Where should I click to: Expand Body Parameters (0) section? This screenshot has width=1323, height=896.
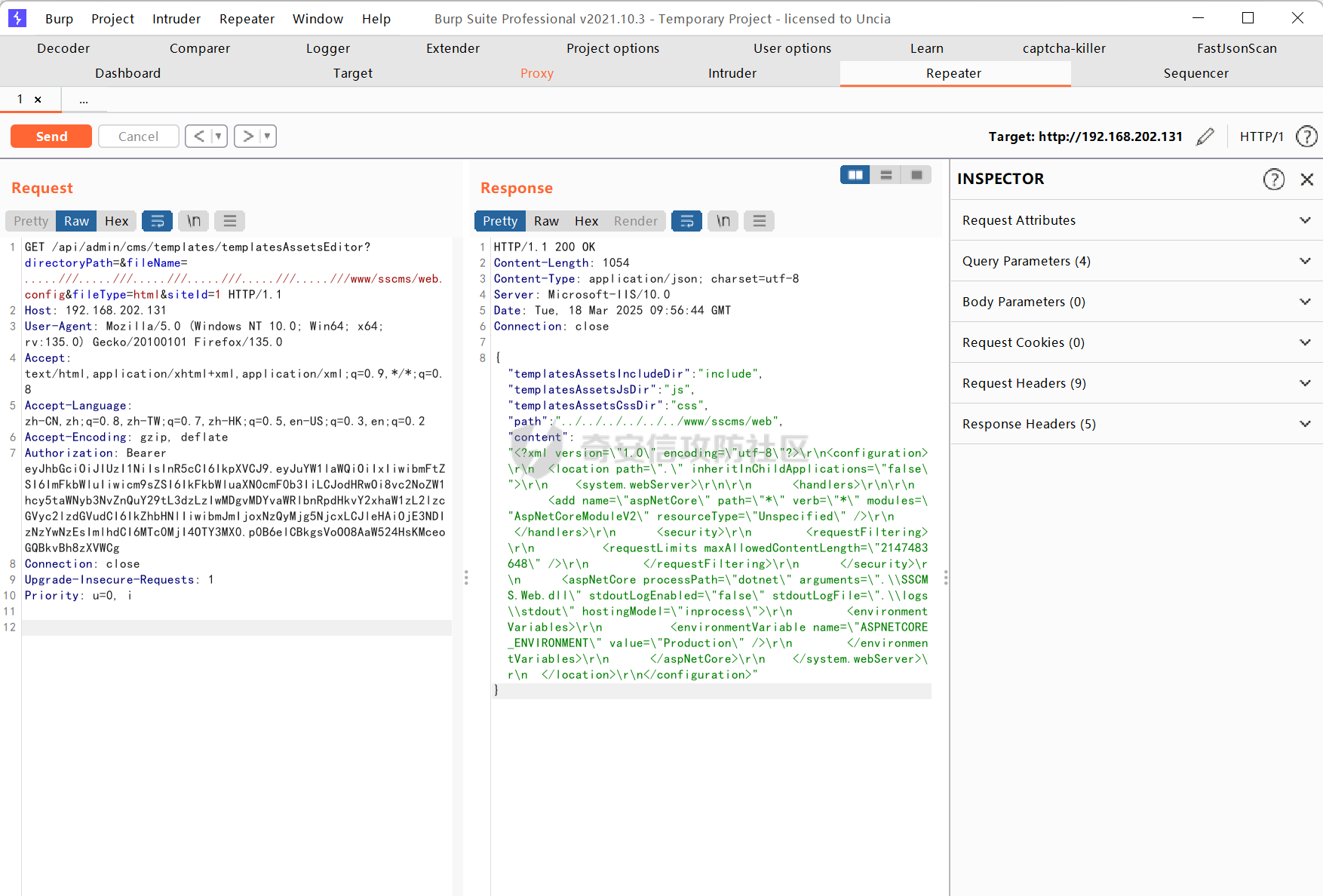(x=1137, y=302)
